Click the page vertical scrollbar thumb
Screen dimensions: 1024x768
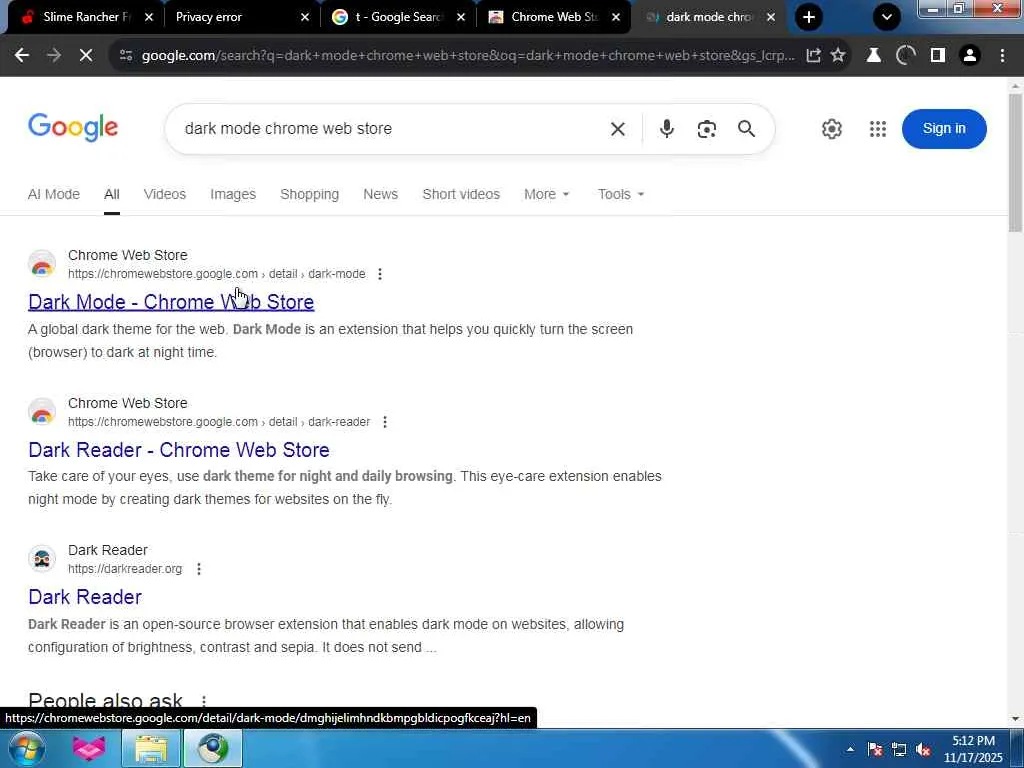(1015, 162)
